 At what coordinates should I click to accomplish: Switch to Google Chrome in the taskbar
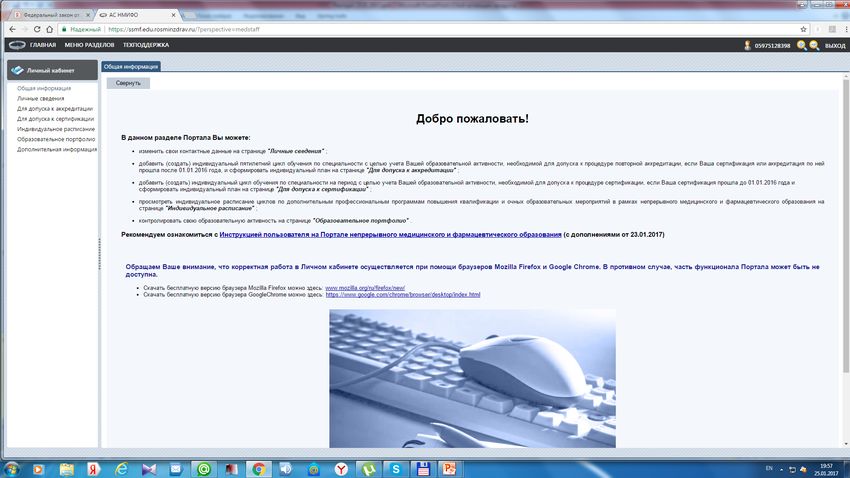point(259,469)
